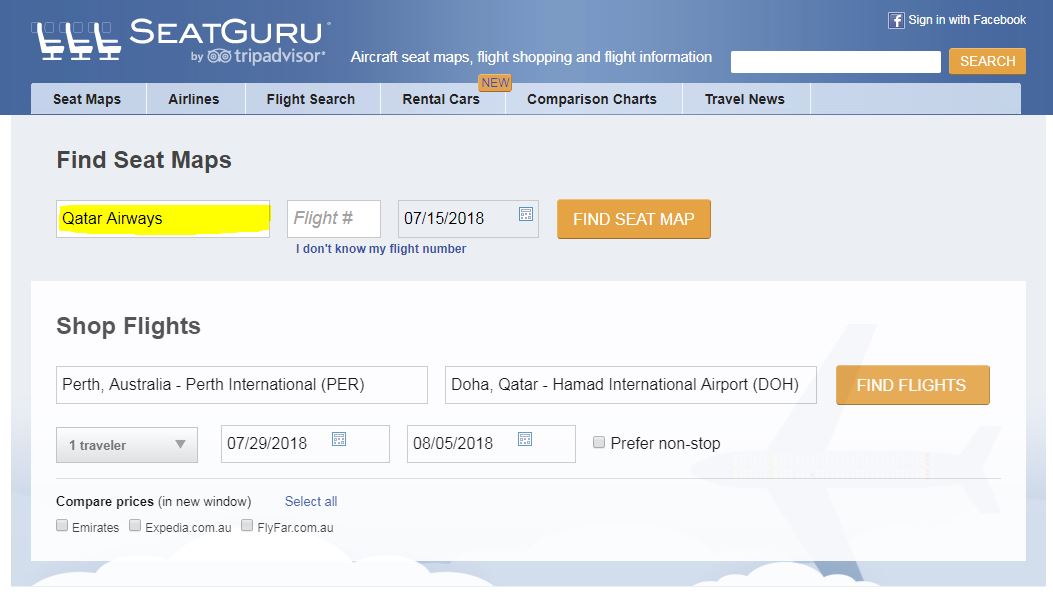This screenshot has height=592, width=1053.
Task: Check the Expedia.com.au comparison box
Action: tap(135, 525)
